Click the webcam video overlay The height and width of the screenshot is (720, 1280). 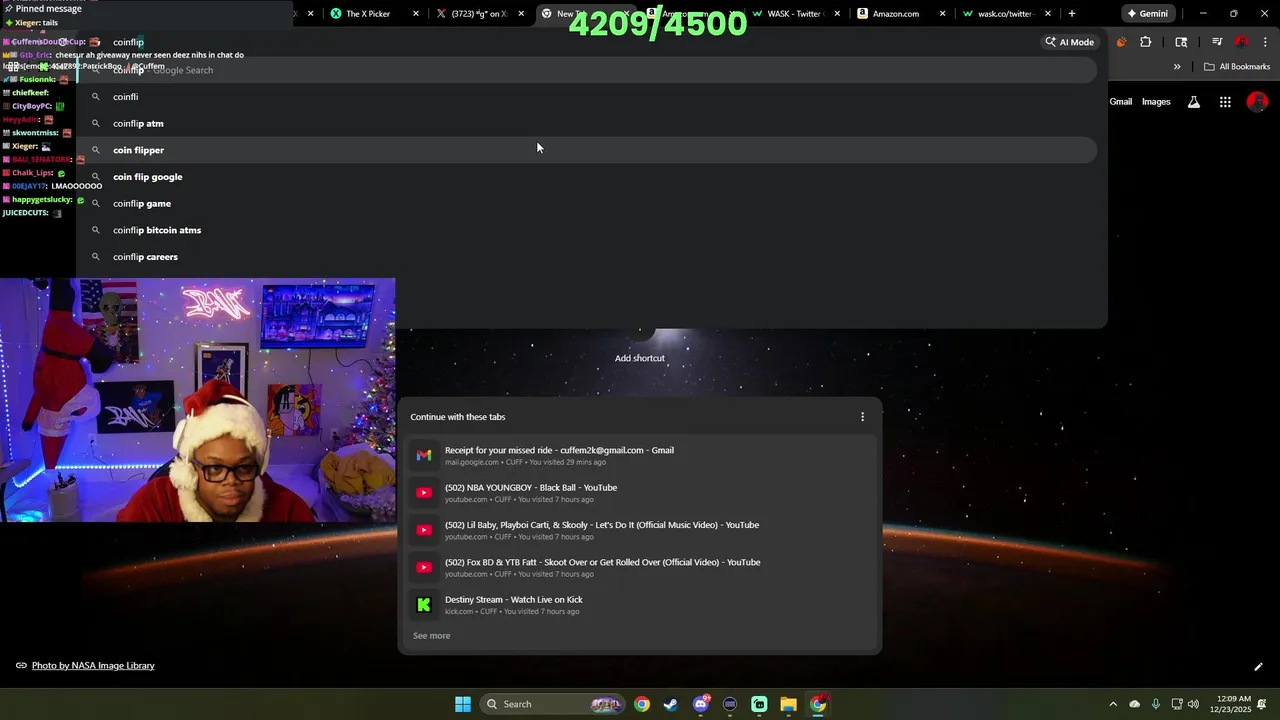(198, 400)
